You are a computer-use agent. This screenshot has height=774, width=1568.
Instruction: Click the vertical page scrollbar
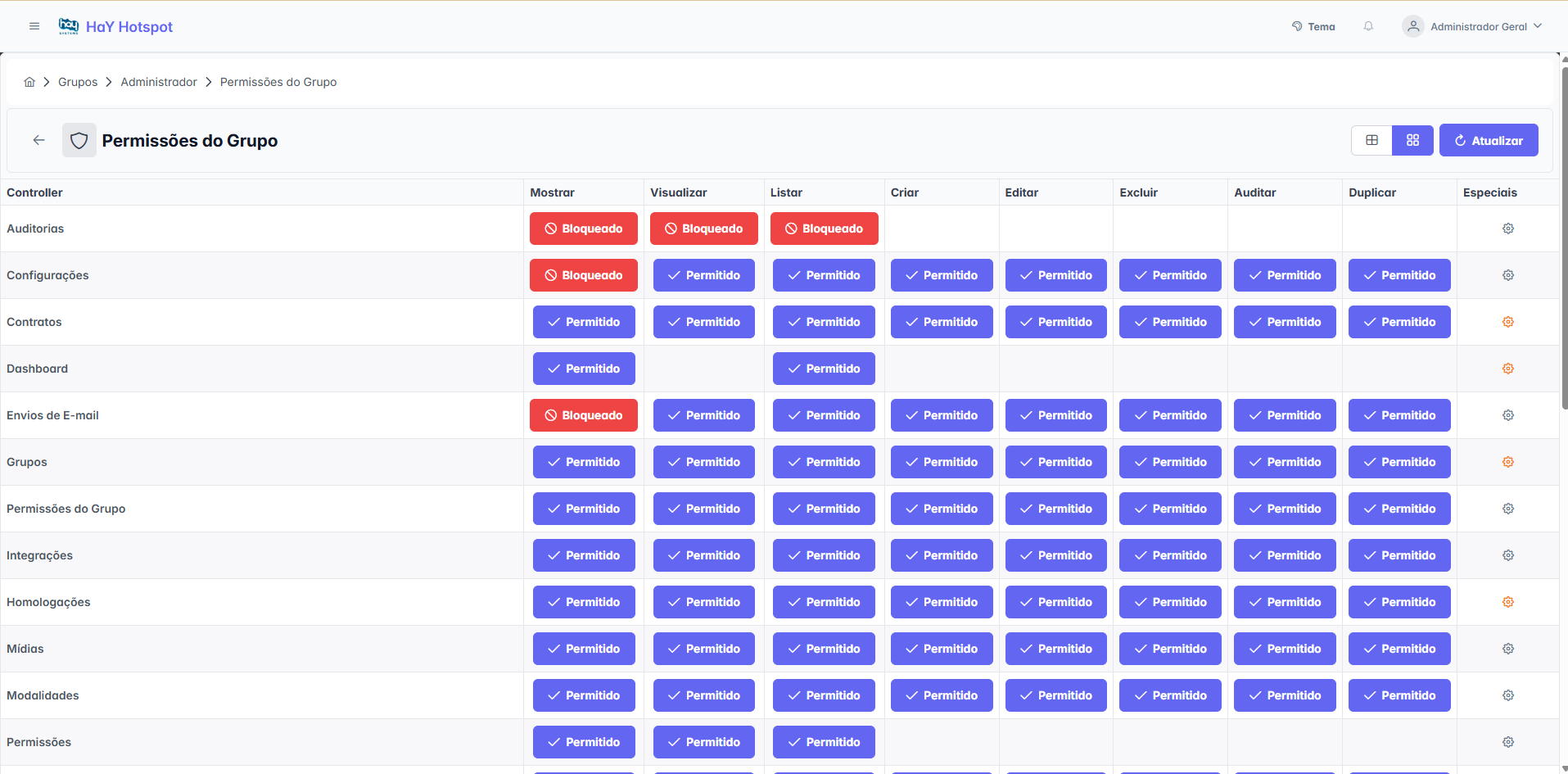click(1564, 238)
